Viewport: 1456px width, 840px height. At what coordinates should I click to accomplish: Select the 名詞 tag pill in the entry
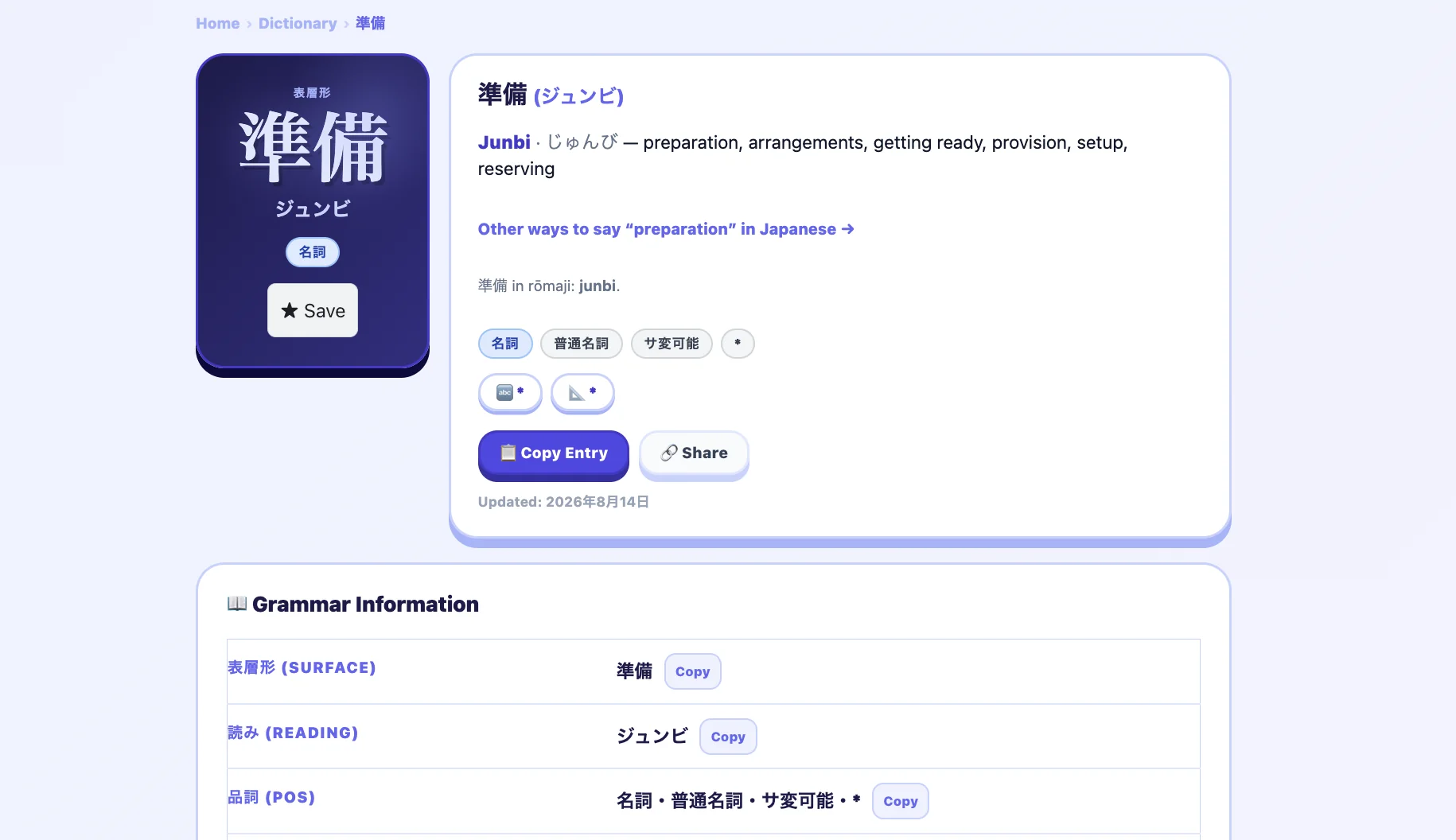tap(505, 344)
